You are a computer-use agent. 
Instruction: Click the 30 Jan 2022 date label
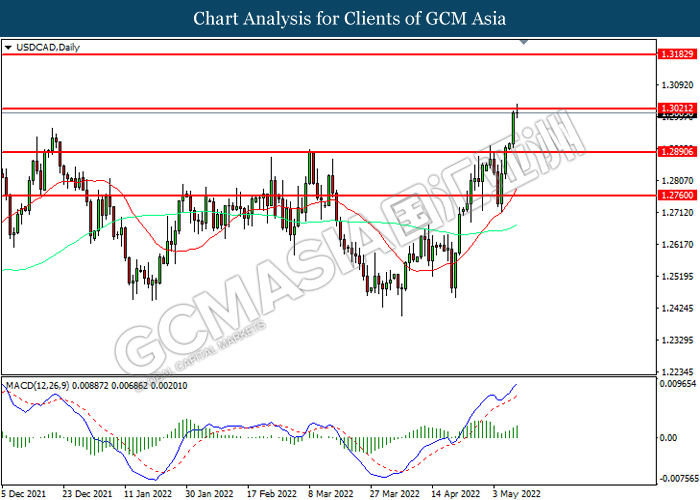[x=209, y=494]
